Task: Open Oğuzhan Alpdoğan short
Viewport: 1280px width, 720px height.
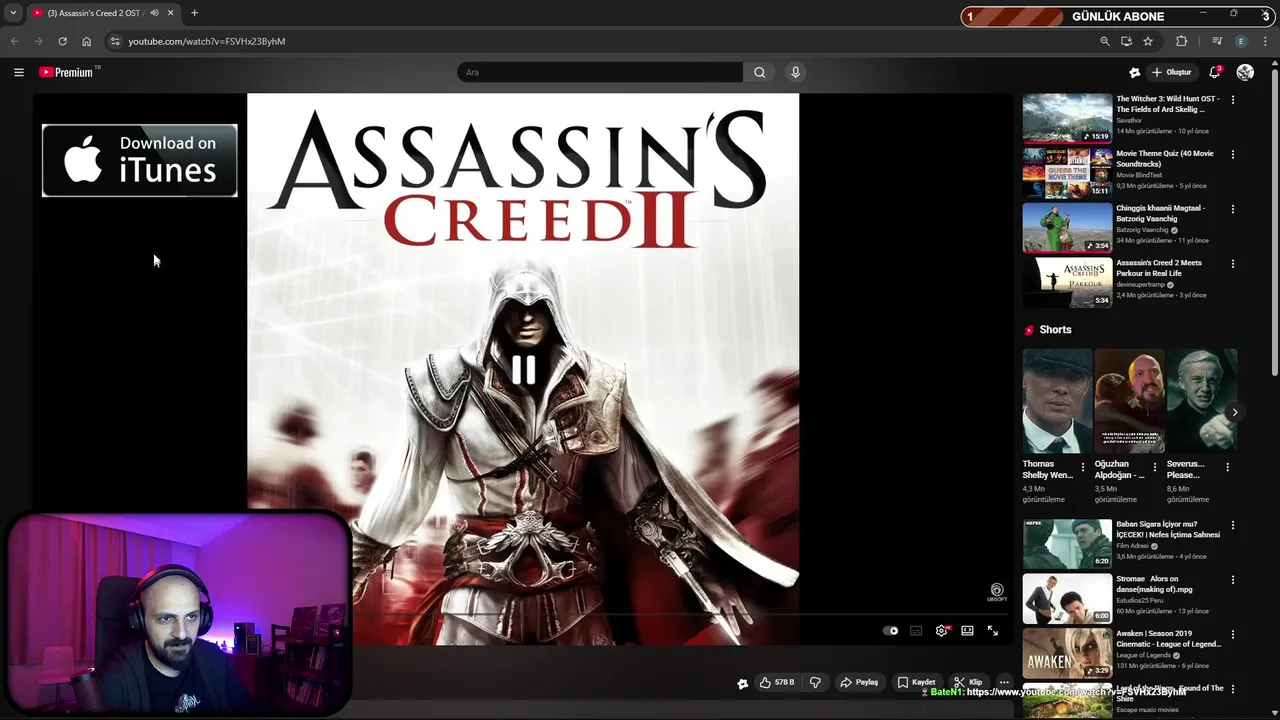Action: (x=1129, y=401)
